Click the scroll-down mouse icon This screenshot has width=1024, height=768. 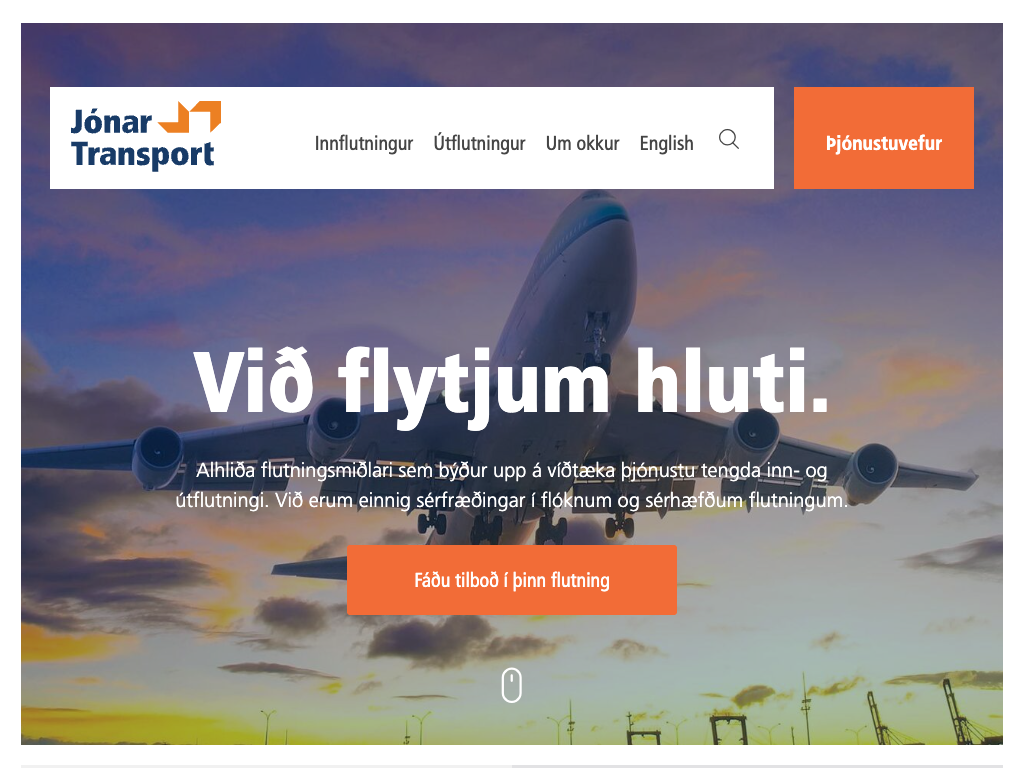tap(511, 685)
